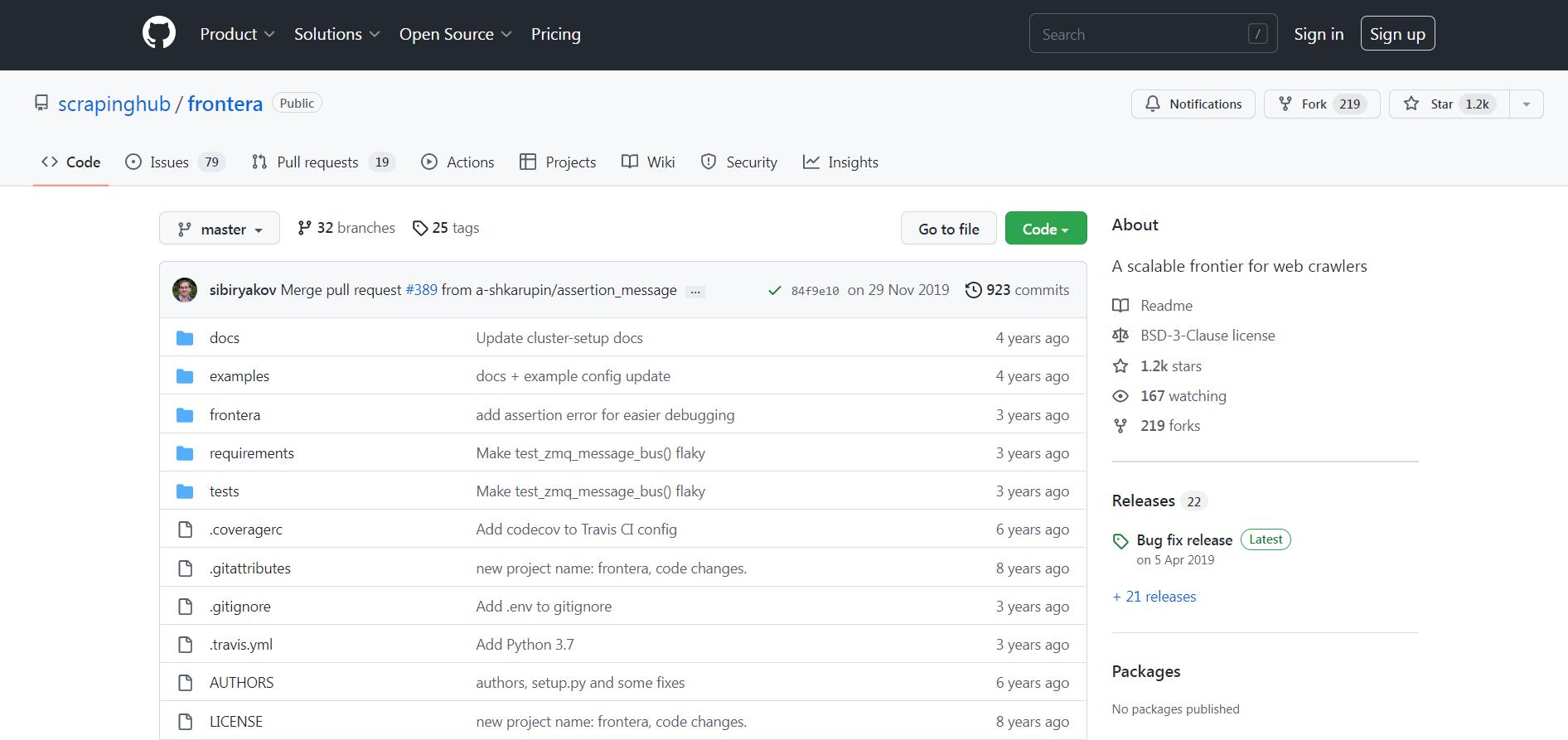Screen dimensions: 1568x740
Task: Switch to the Issues tab
Action: (x=175, y=162)
